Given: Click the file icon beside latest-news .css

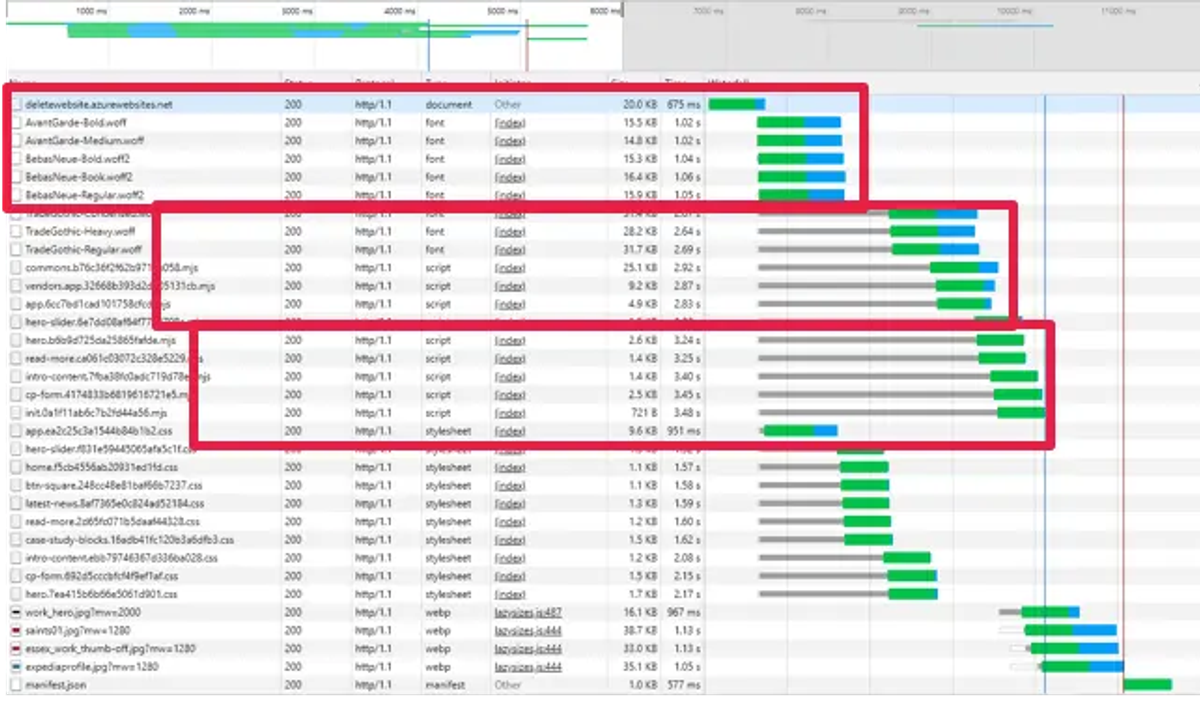Looking at the screenshot, I should click(x=15, y=503).
